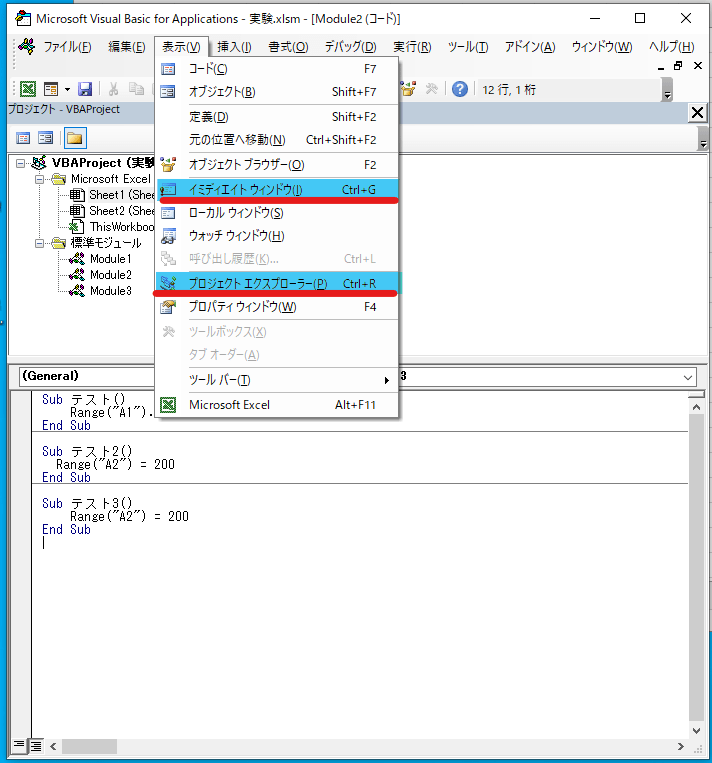Image resolution: width=712 pixels, height=763 pixels.
Task: Click the Copy toolbar icon
Action: (x=136, y=89)
